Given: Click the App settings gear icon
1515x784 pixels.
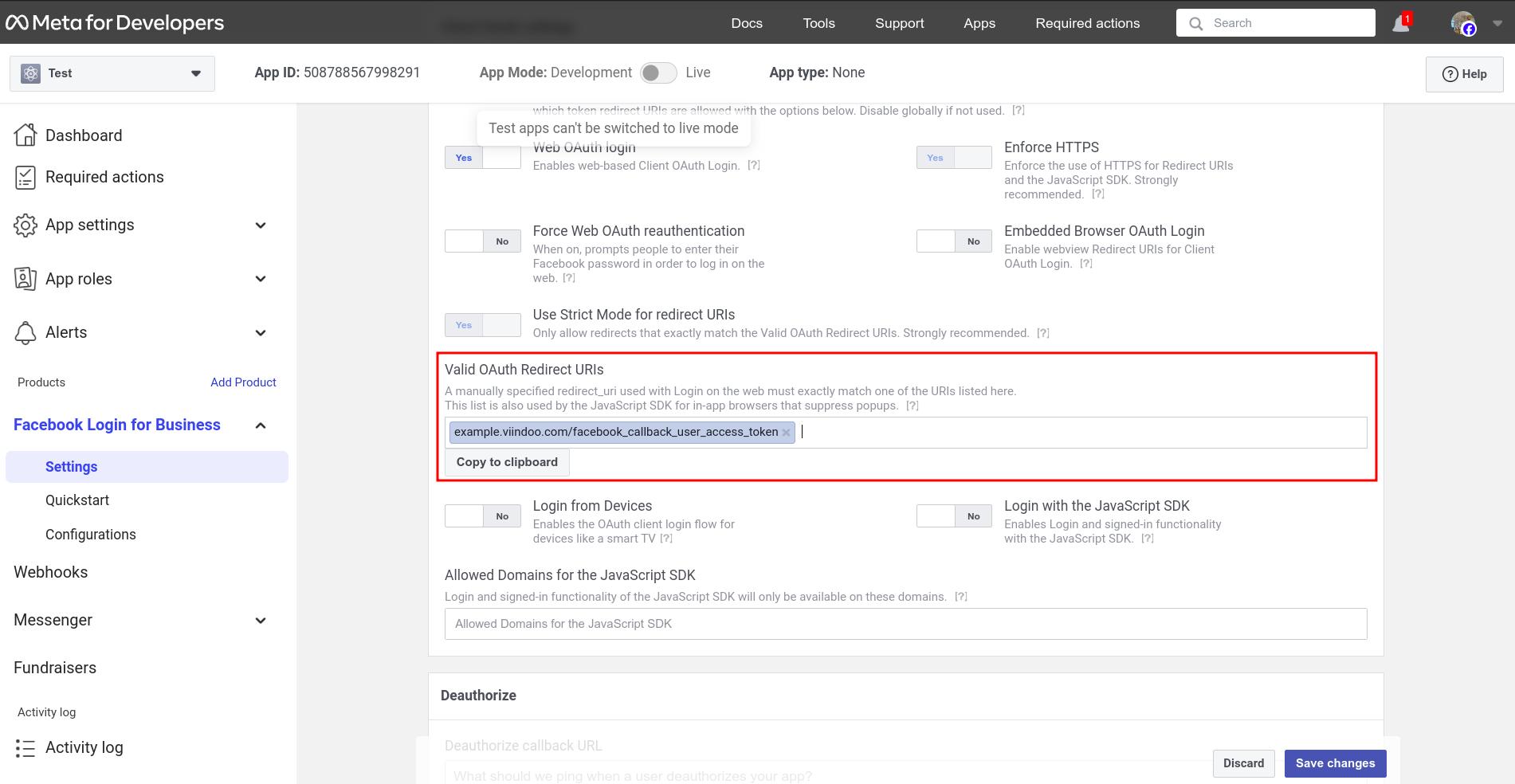Looking at the screenshot, I should coord(26,225).
